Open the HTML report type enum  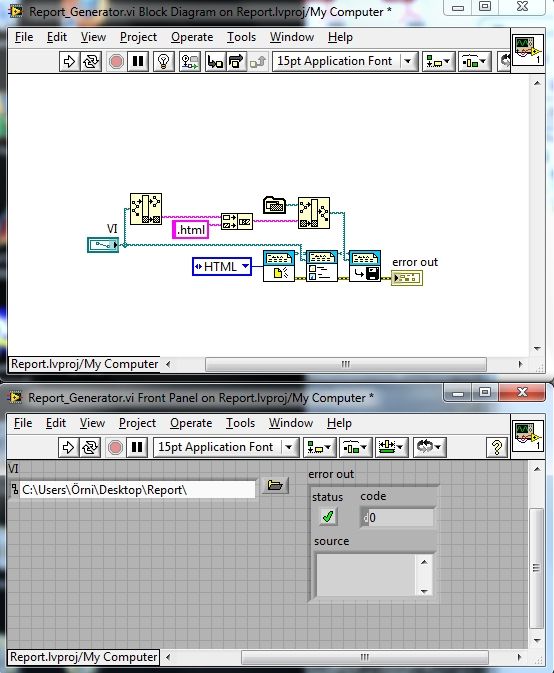point(222,267)
